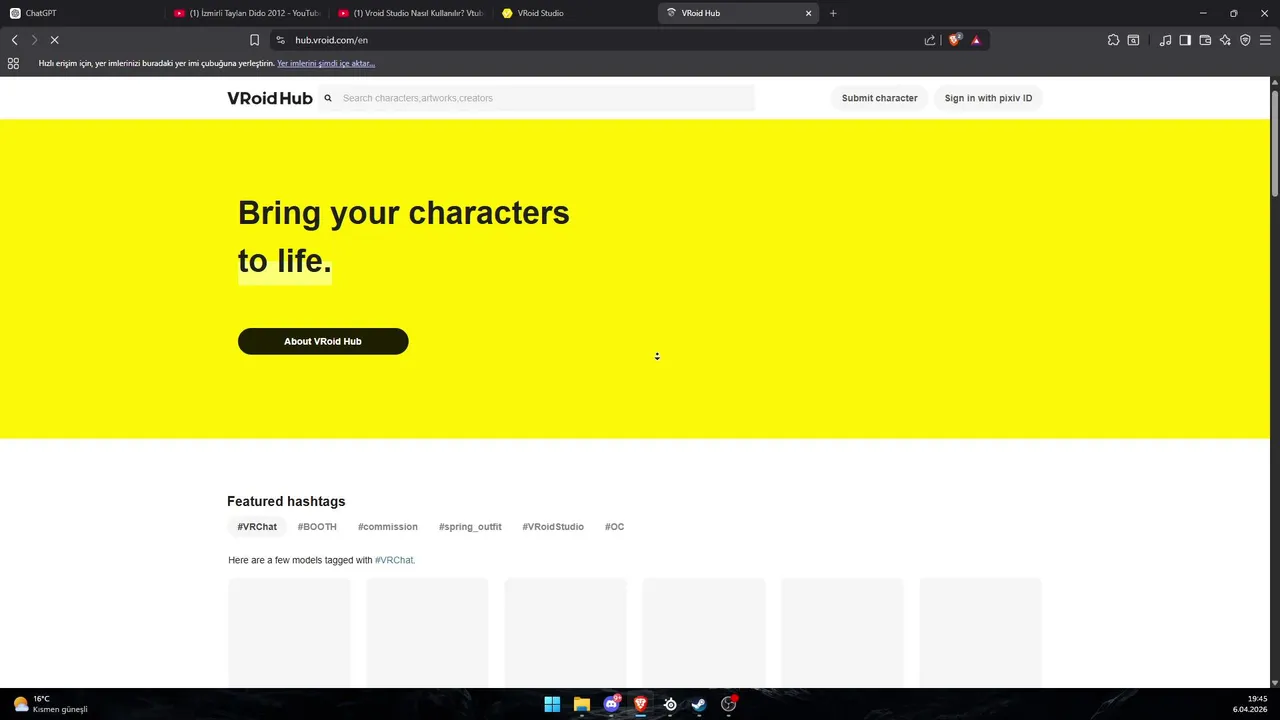Open OBS Studio from taskbar
The image size is (1280, 720).
point(729,704)
